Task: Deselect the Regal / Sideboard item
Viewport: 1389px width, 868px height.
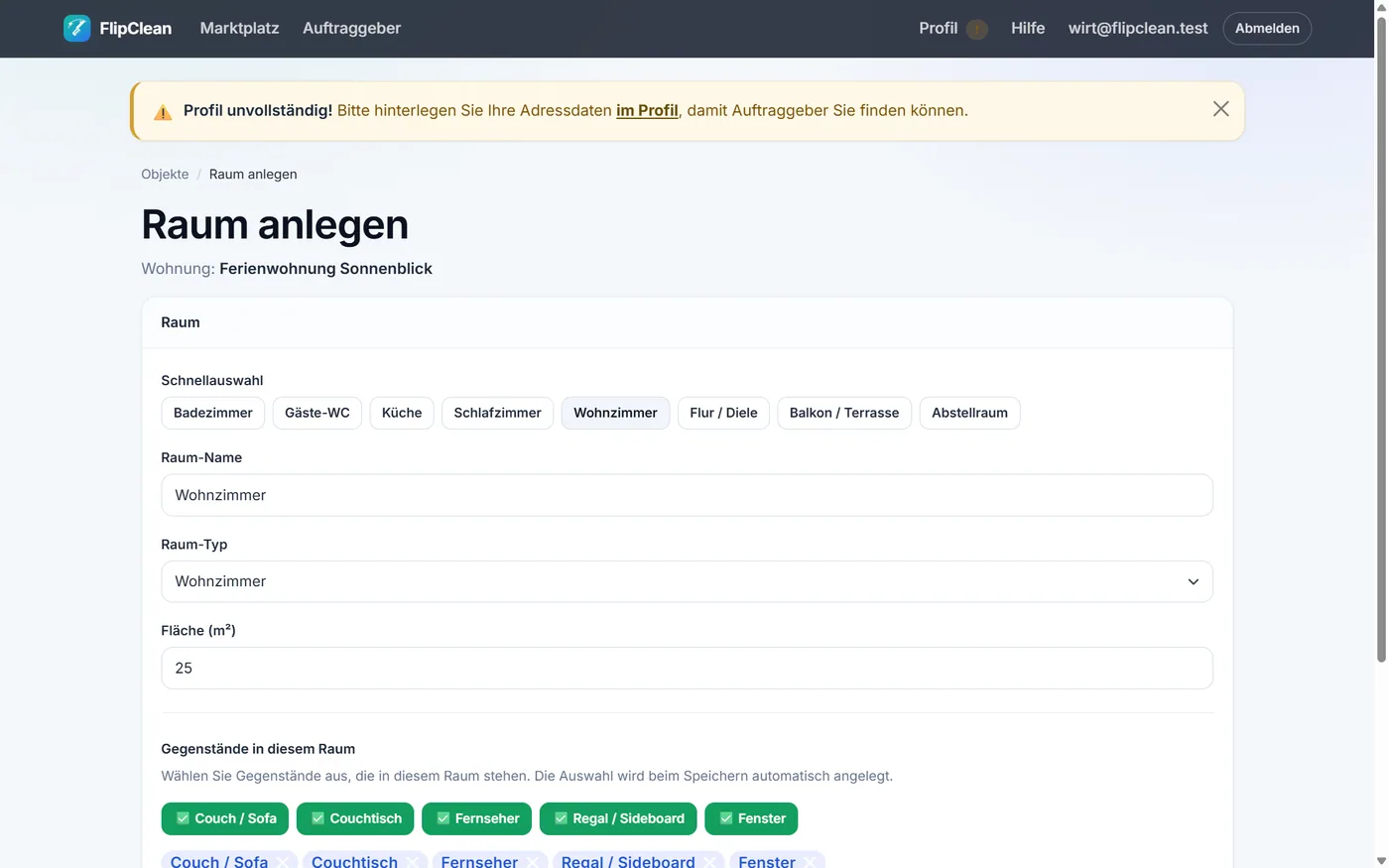Action: coord(618,818)
